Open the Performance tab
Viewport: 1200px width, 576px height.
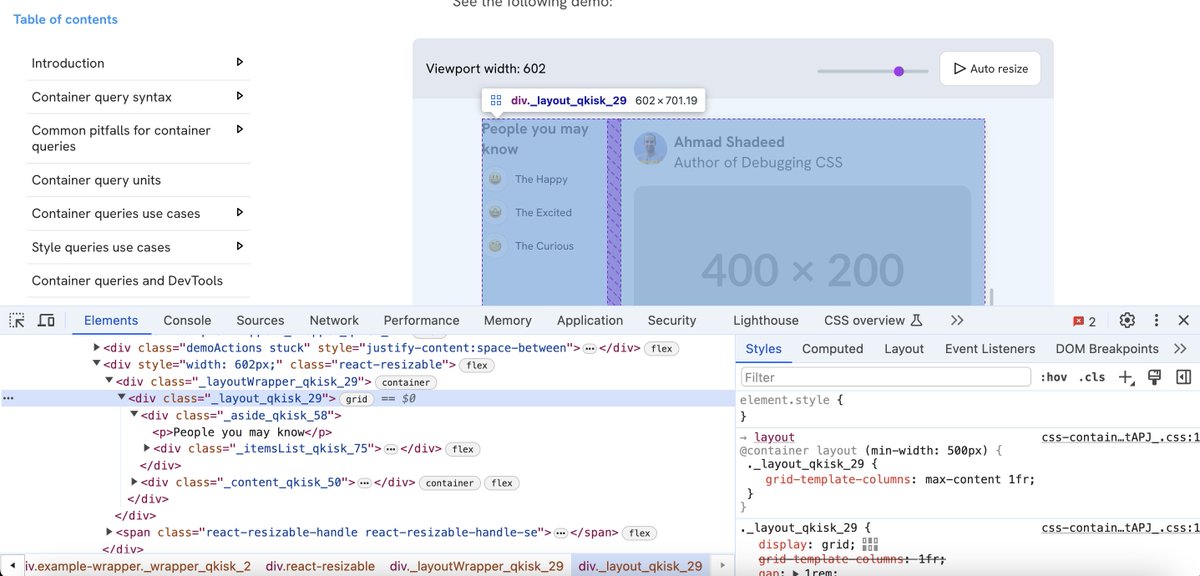(421, 320)
